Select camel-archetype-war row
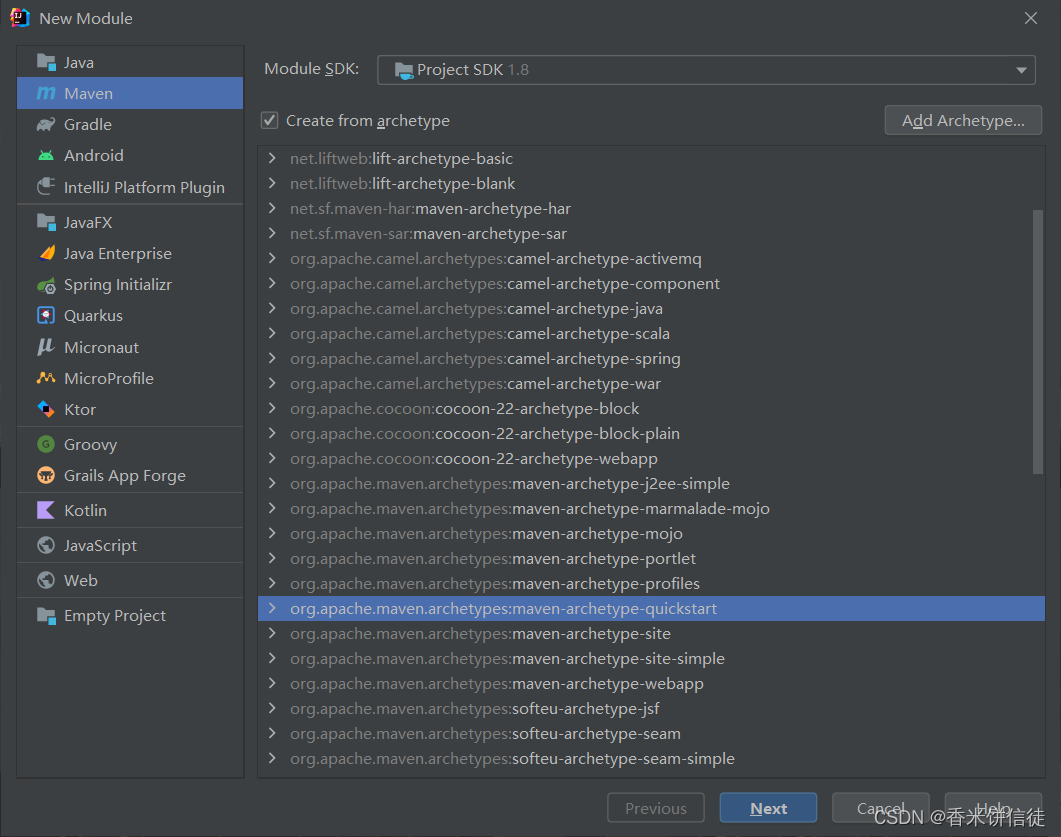This screenshot has width=1061, height=837. 651,384
